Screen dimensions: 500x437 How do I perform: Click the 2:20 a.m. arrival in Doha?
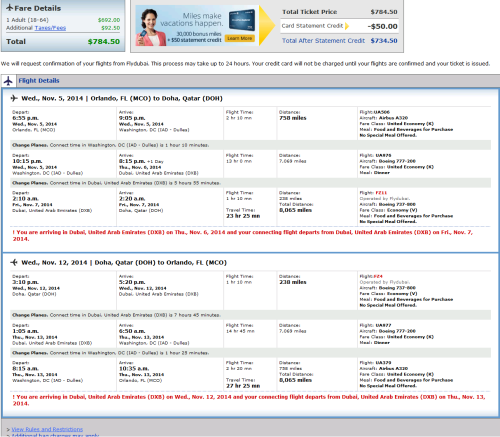[132, 199]
